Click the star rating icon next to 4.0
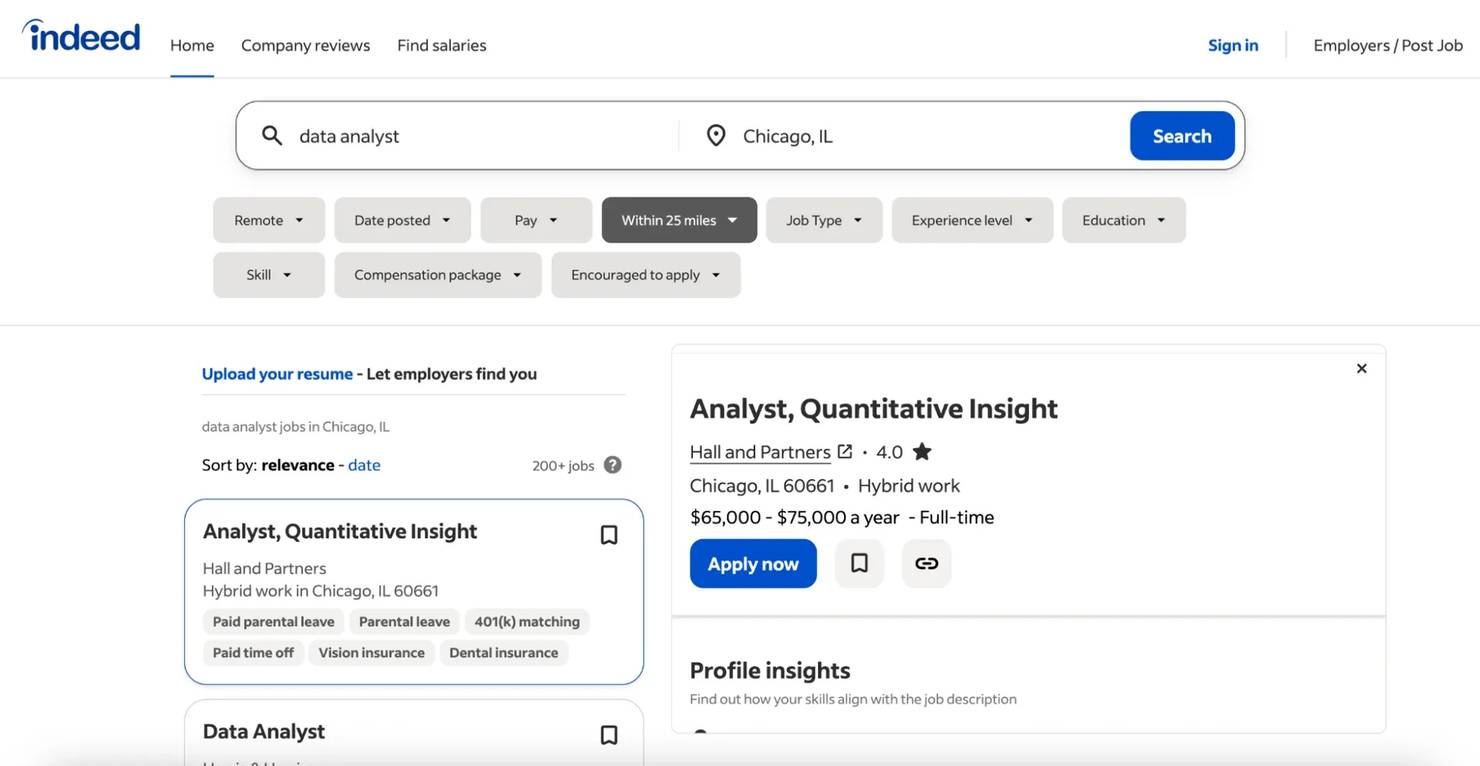 tap(922, 451)
